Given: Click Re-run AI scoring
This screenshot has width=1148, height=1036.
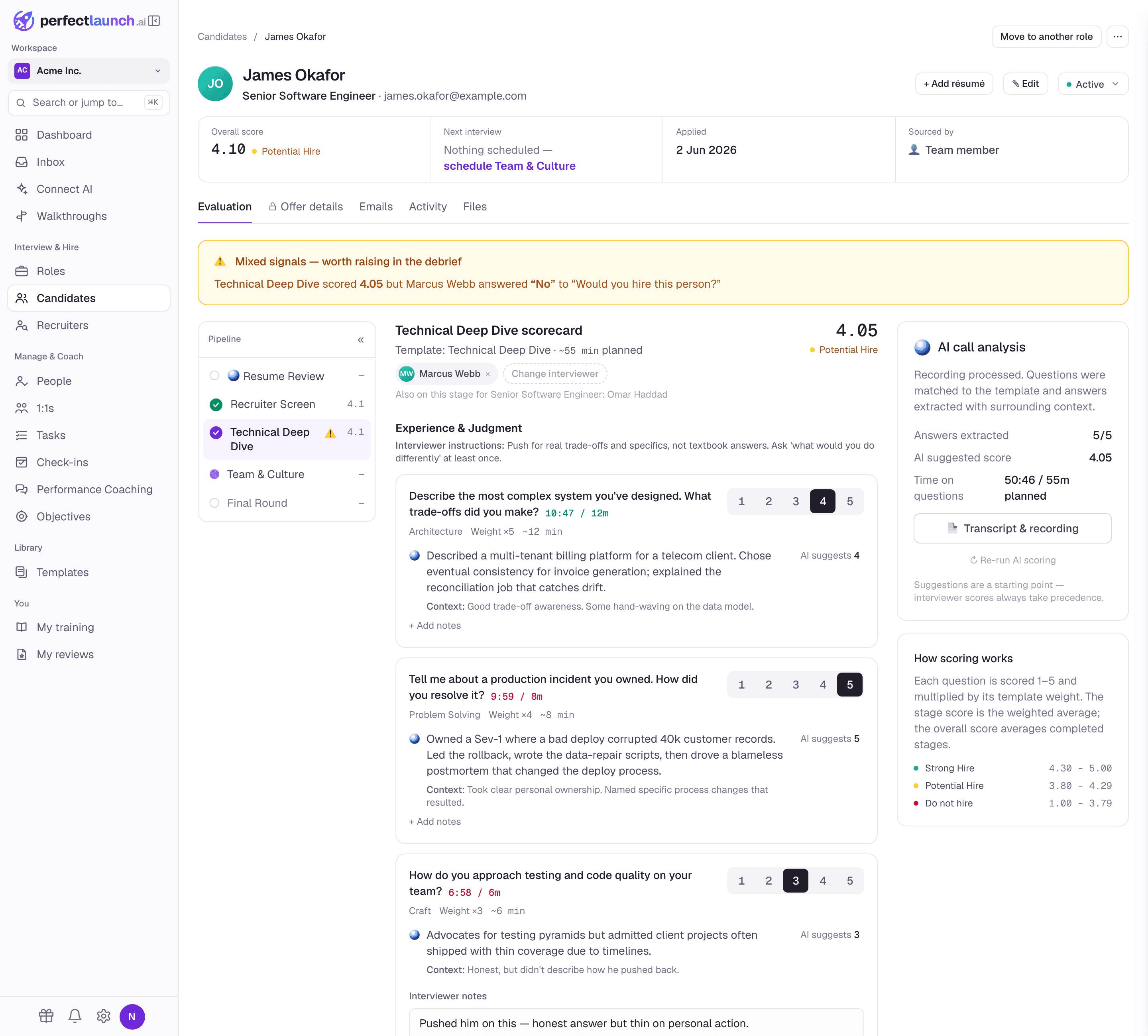Looking at the screenshot, I should click(x=1012, y=561).
